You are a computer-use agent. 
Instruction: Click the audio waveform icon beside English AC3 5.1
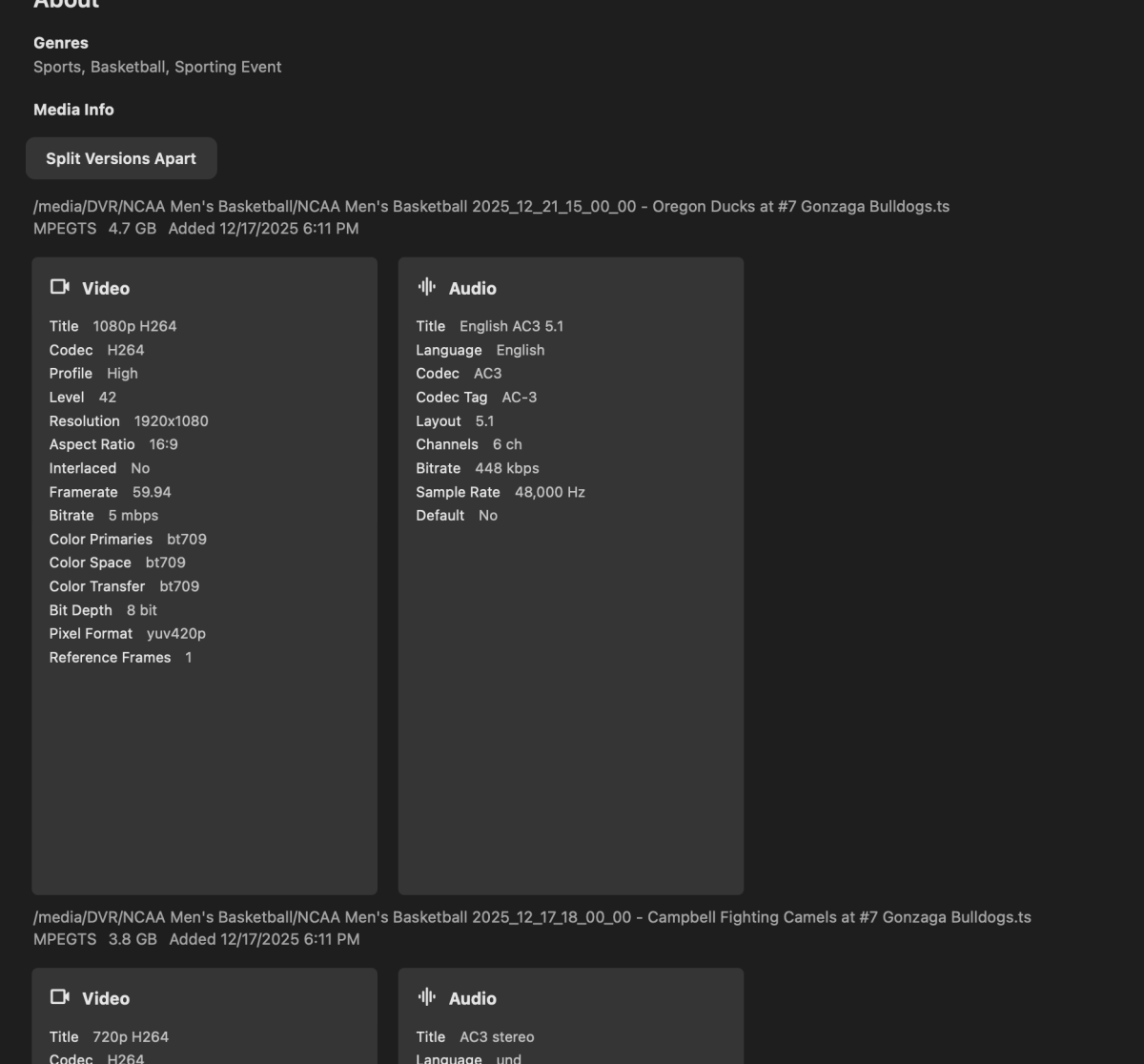427,286
